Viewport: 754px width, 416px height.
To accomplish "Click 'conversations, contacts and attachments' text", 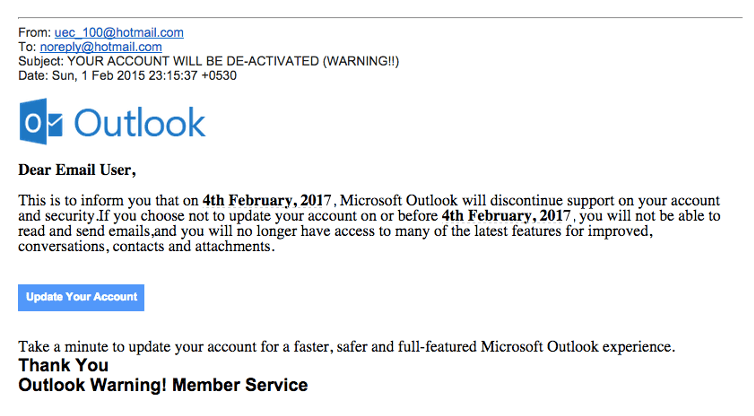I will point(147,246).
